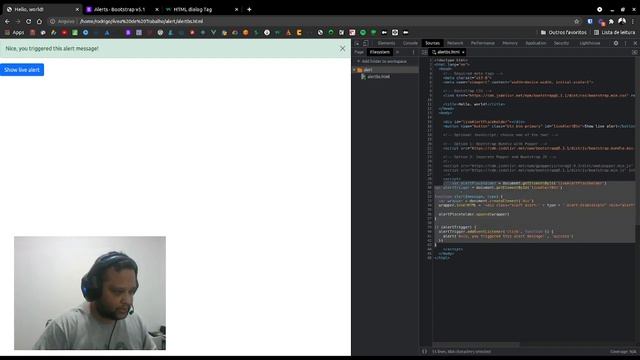Click the webcam video overlay of the presenter

tap(90, 293)
